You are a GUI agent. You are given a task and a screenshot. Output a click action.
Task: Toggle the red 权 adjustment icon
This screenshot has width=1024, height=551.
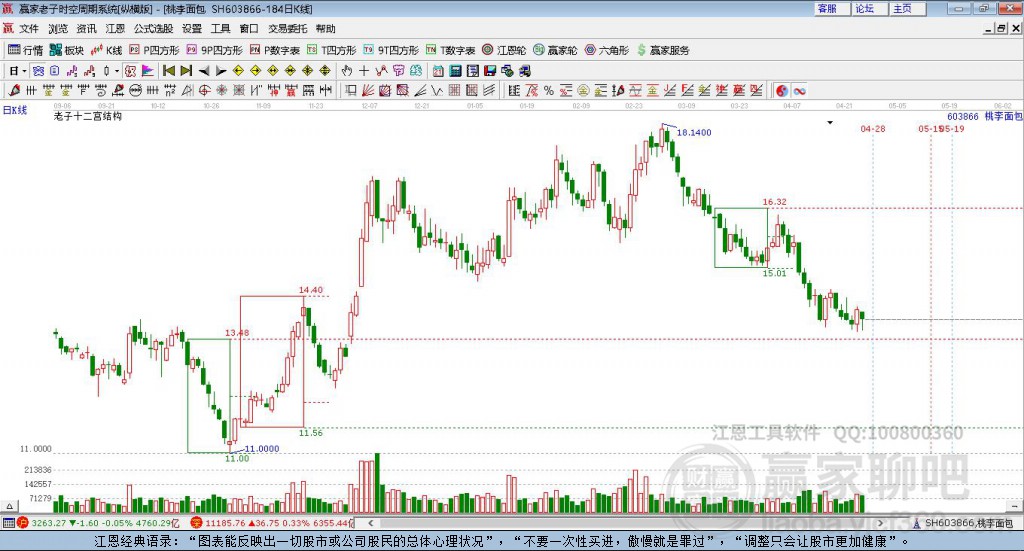pyautogui.click(x=130, y=71)
